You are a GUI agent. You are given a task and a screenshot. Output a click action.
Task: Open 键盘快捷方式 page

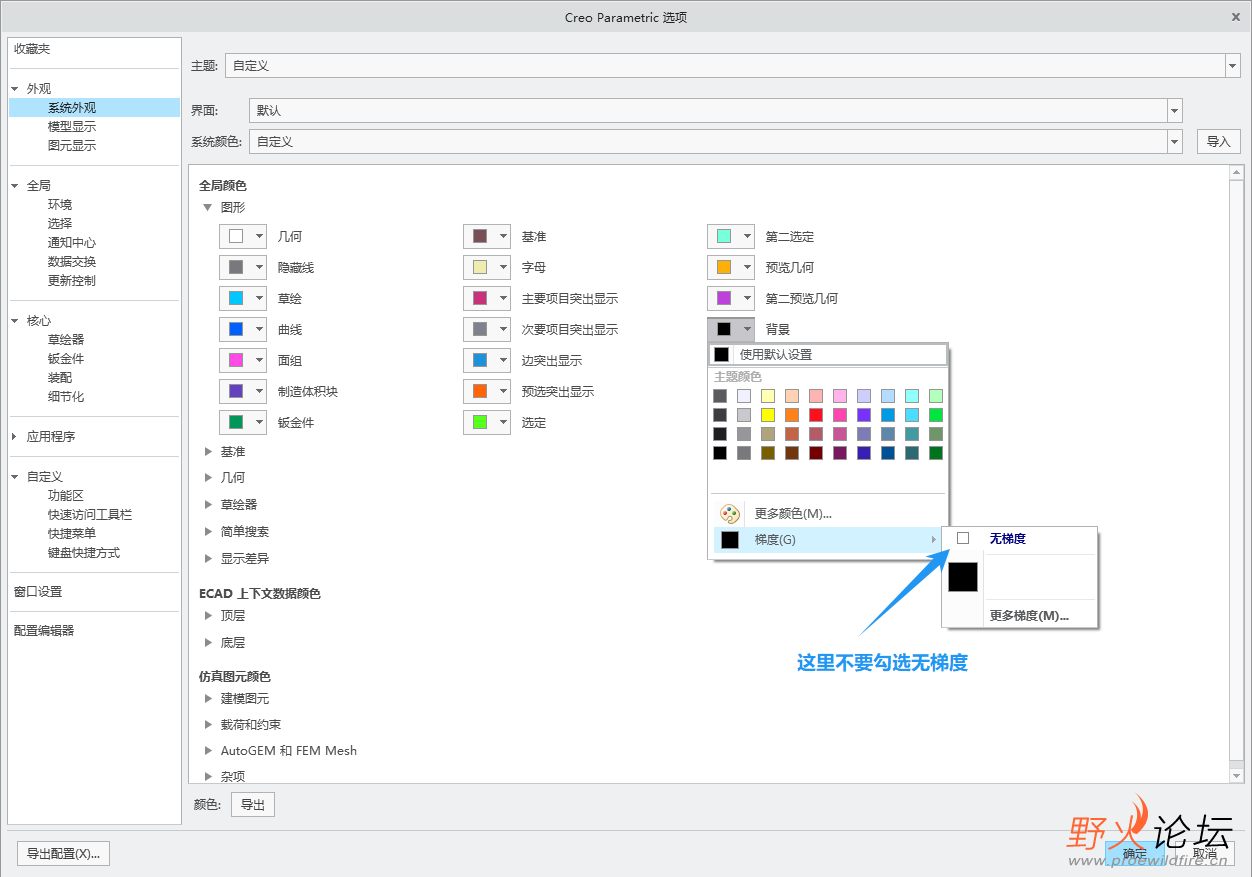click(x=84, y=553)
